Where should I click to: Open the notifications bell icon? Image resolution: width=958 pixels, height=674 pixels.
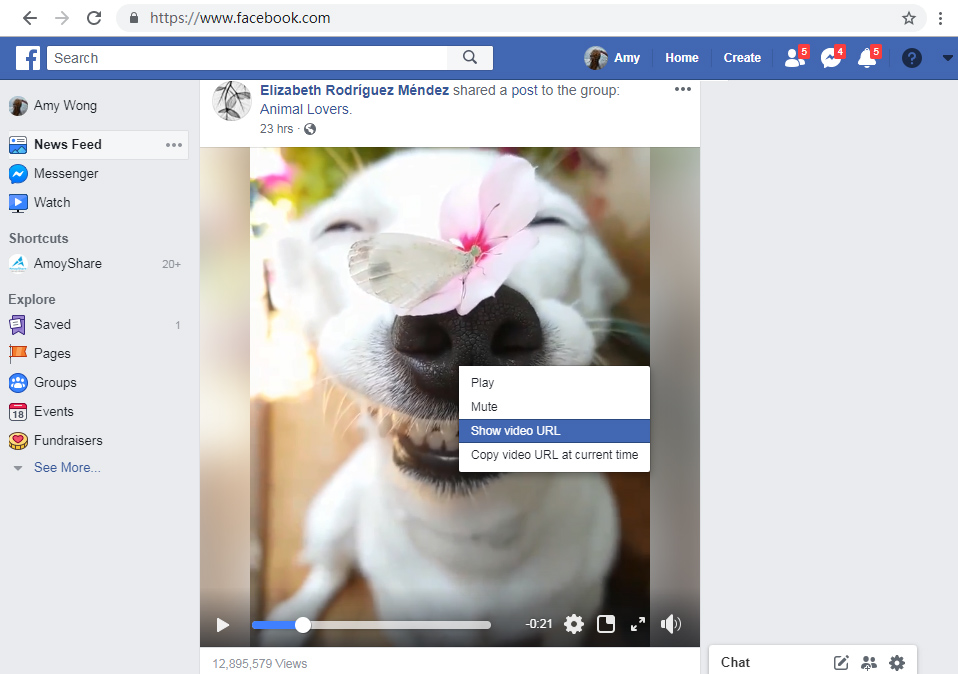pos(868,57)
